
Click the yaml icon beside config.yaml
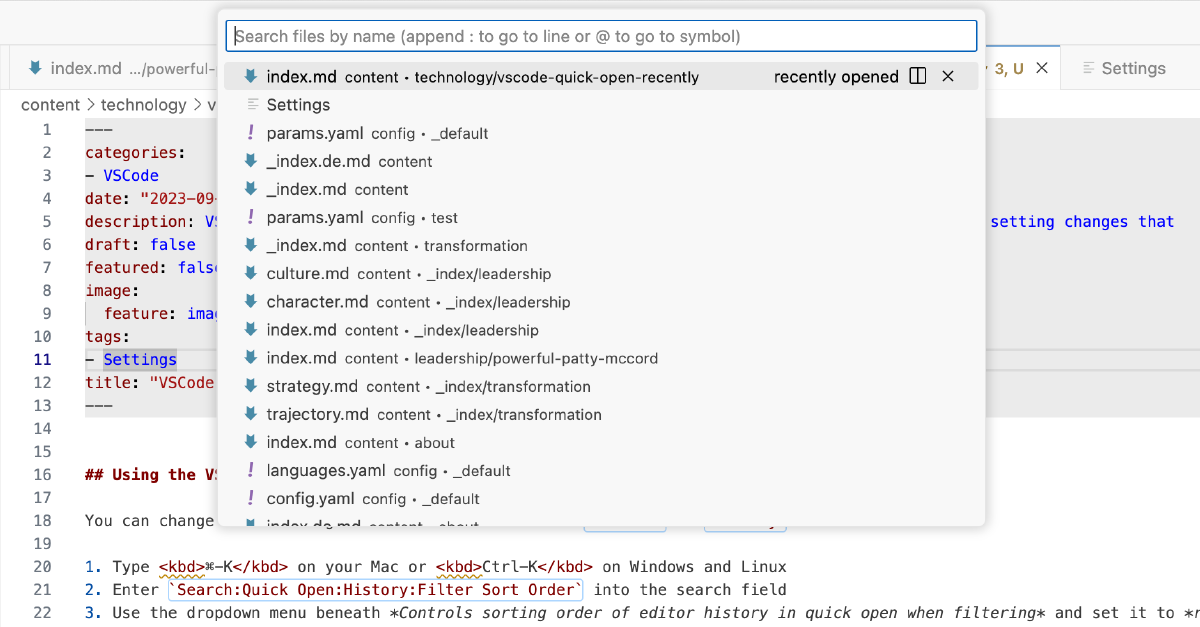point(250,498)
